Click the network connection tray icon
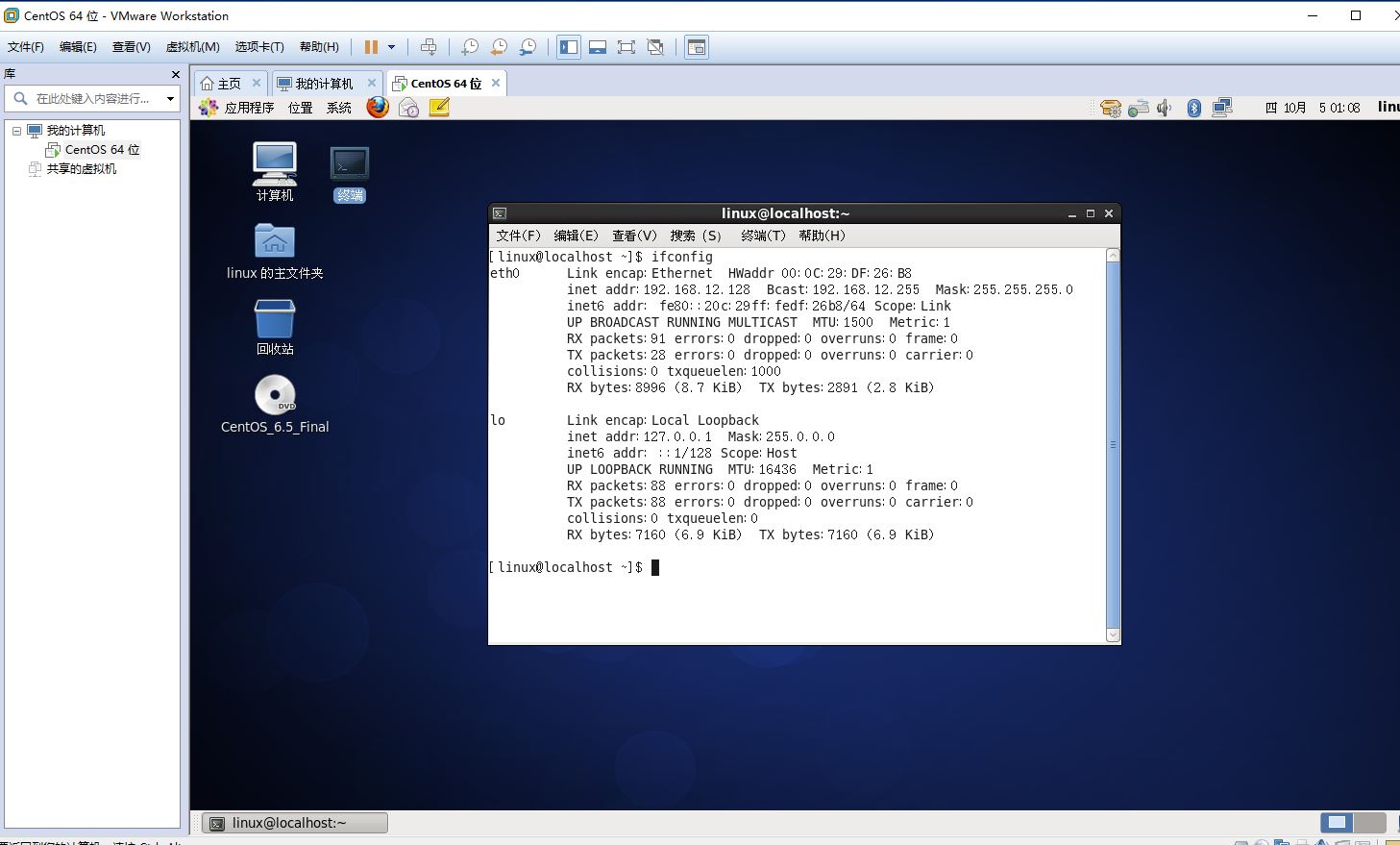This screenshot has width=1400, height=845. pos(1222,108)
